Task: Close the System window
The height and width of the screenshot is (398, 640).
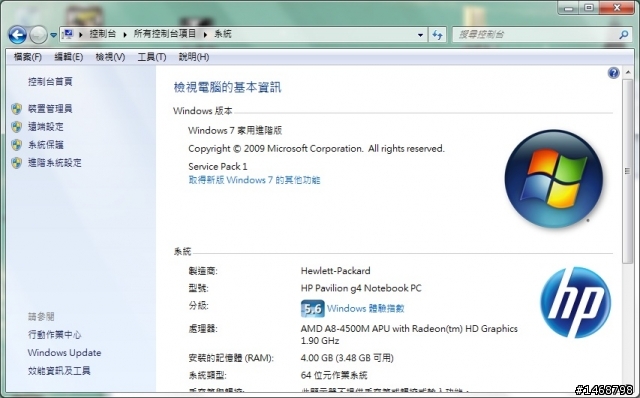Action: click(617, 8)
